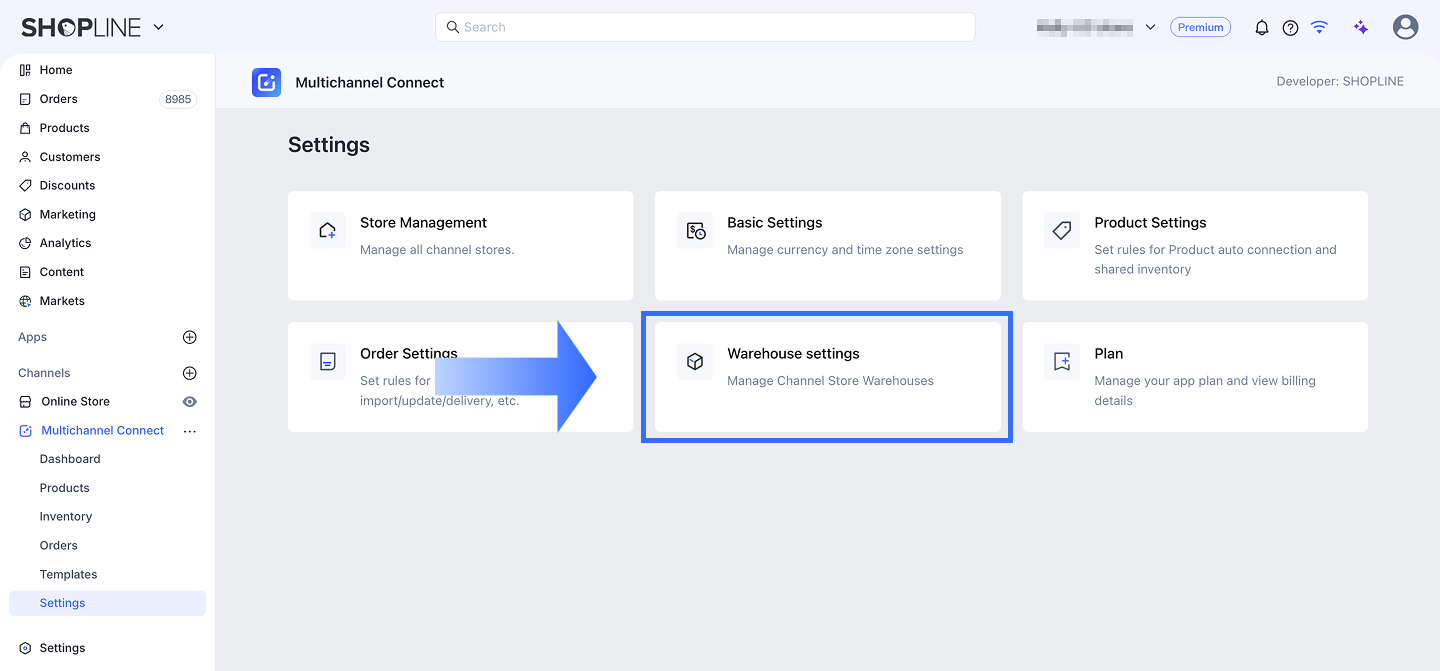Open the notifications bell
Image resolution: width=1440 pixels, height=671 pixels.
coord(1262,28)
